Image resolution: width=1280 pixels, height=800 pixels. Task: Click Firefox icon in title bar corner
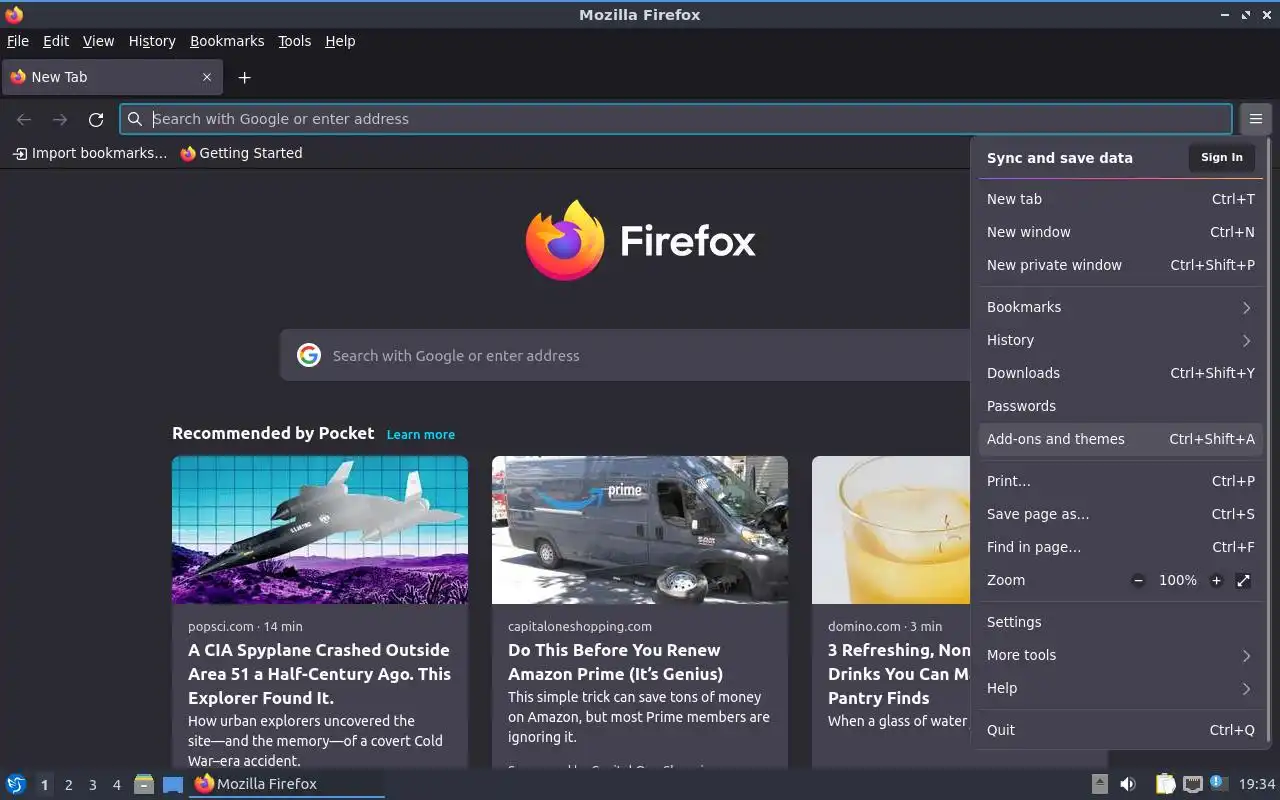pyautogui.click(x=14, y=14)
